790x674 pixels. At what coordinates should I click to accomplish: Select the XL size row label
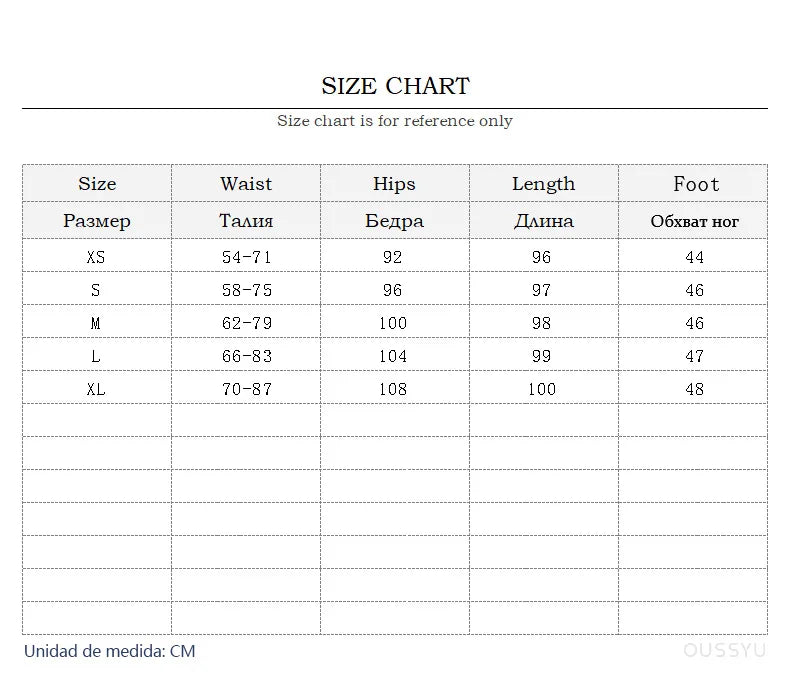click(96, 389)
